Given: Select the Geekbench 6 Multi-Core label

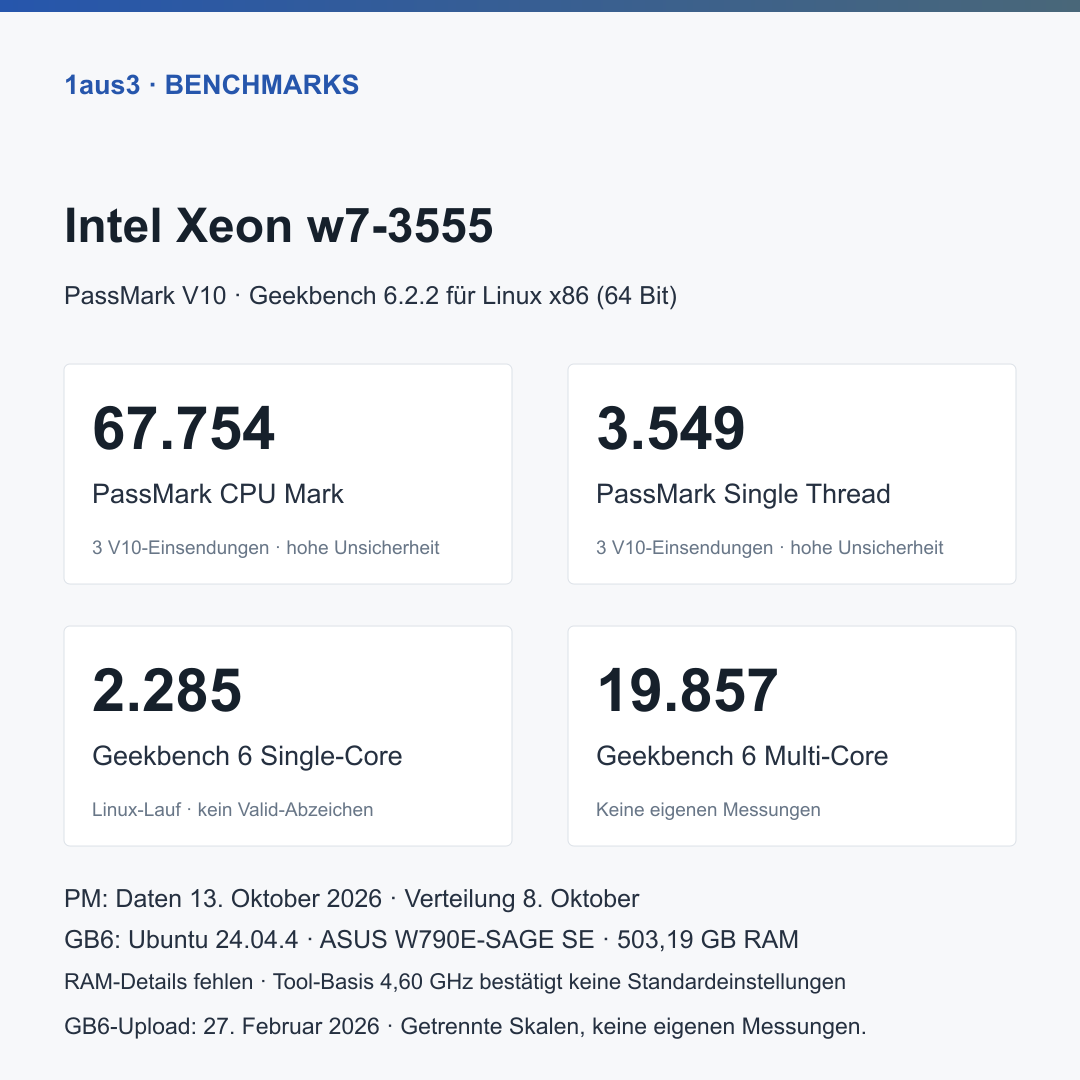Looking at the screenshot, I should coord(742,756).
